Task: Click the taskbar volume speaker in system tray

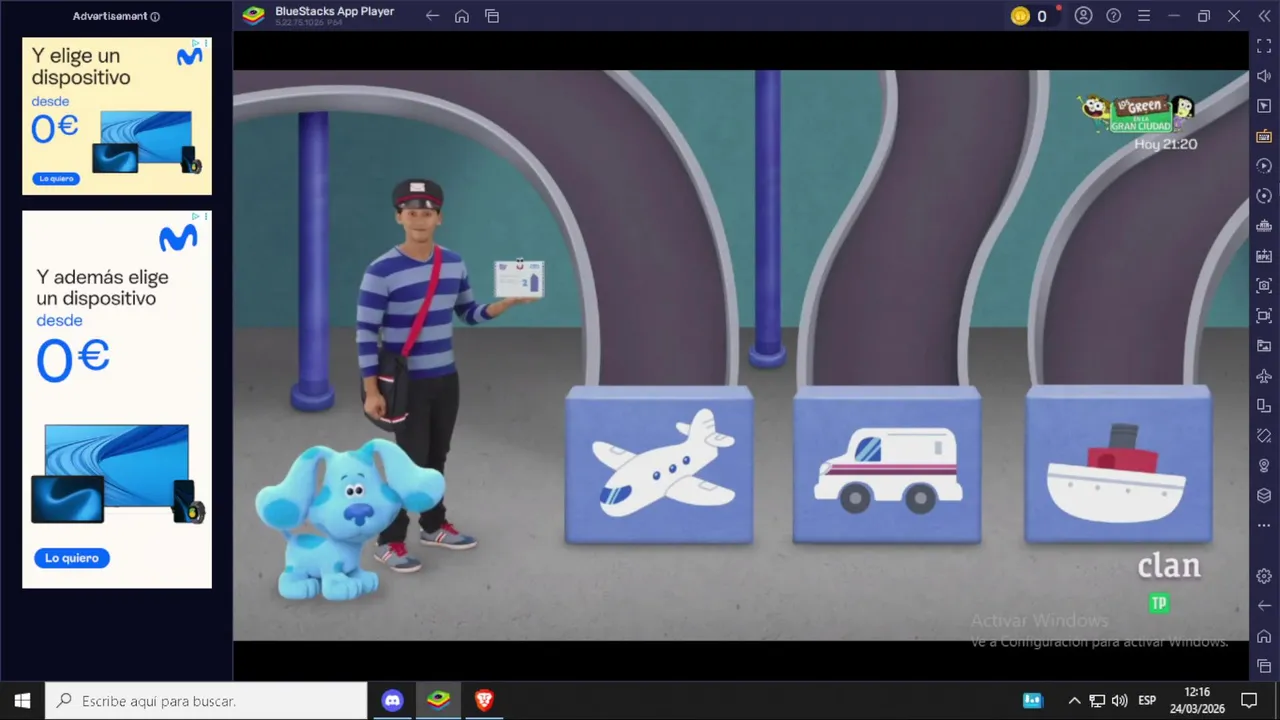Action: click(x=1119, y=701)
